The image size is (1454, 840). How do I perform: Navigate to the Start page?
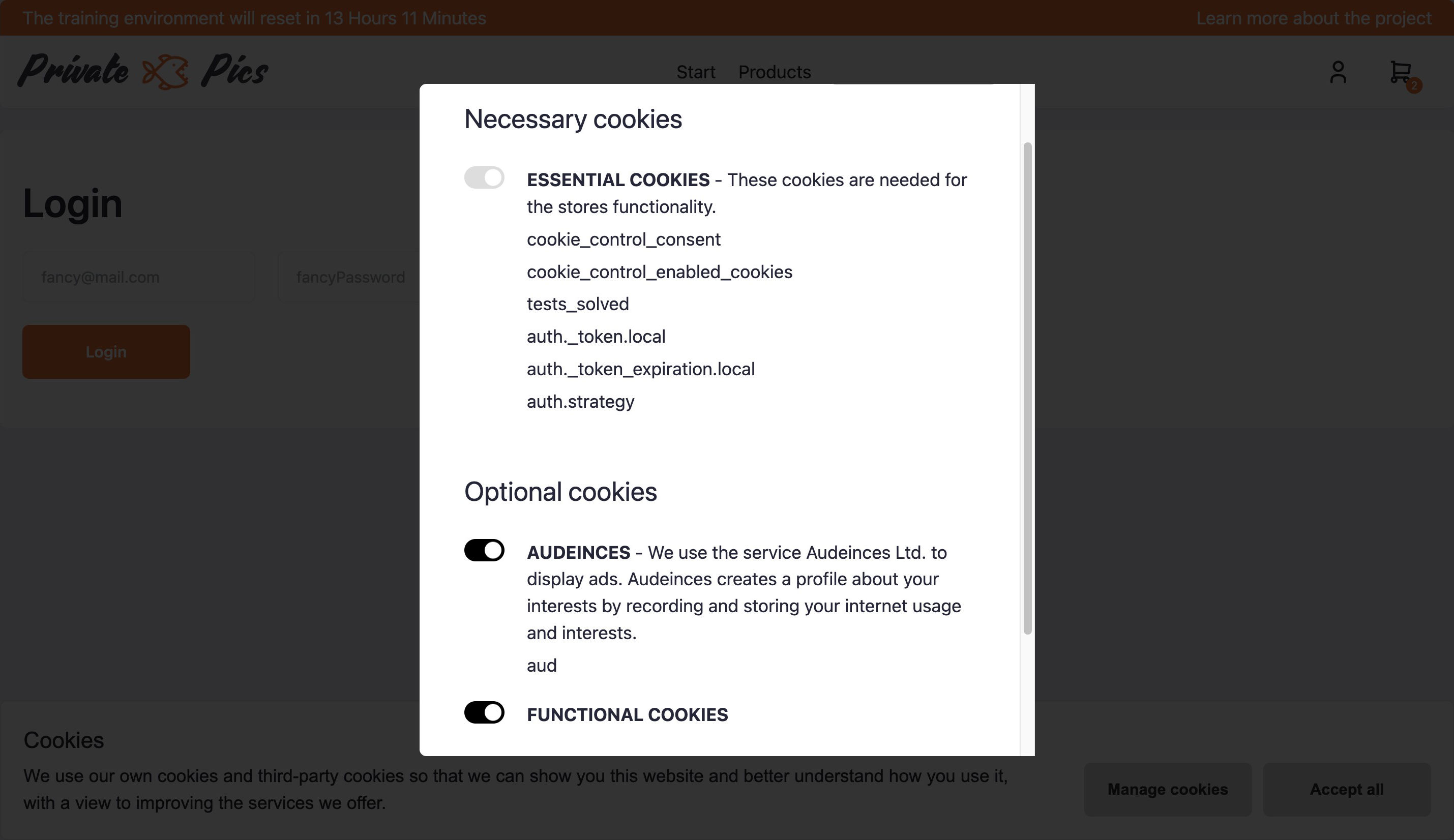(696, 72)
